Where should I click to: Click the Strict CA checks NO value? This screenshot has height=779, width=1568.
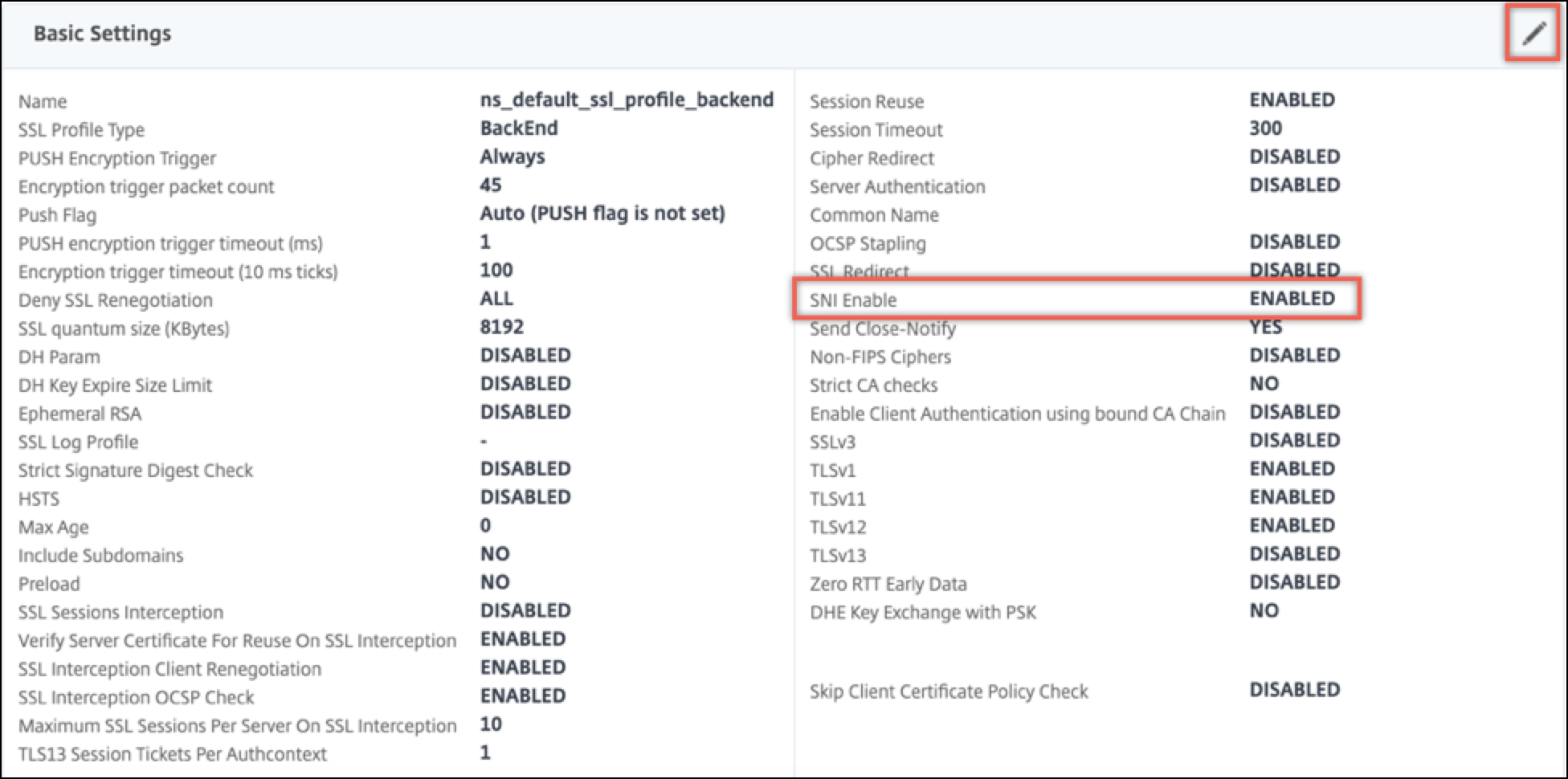pyautogui.click(x=1264, y=384)
